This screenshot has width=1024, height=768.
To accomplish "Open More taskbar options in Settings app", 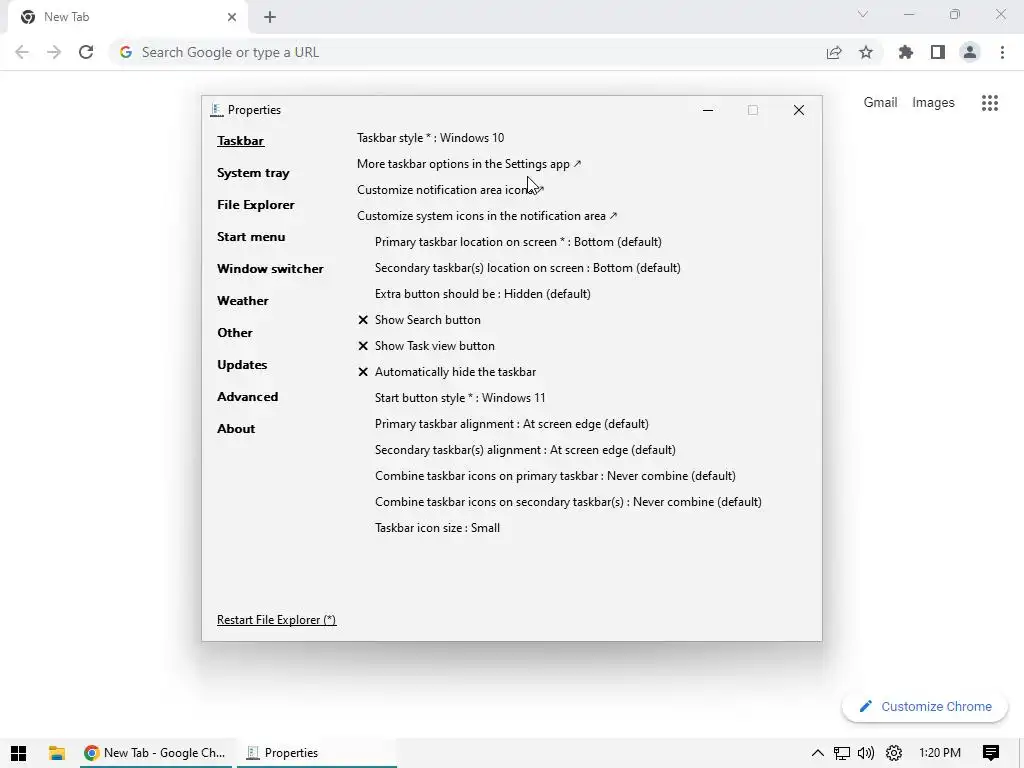I will (x=469, y=164).
